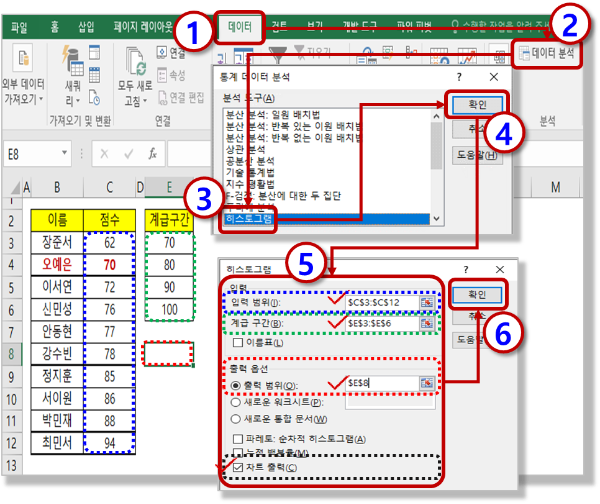Switch to the 홈 tab
This screenshot has width=600, height=504.
(55, 27)
